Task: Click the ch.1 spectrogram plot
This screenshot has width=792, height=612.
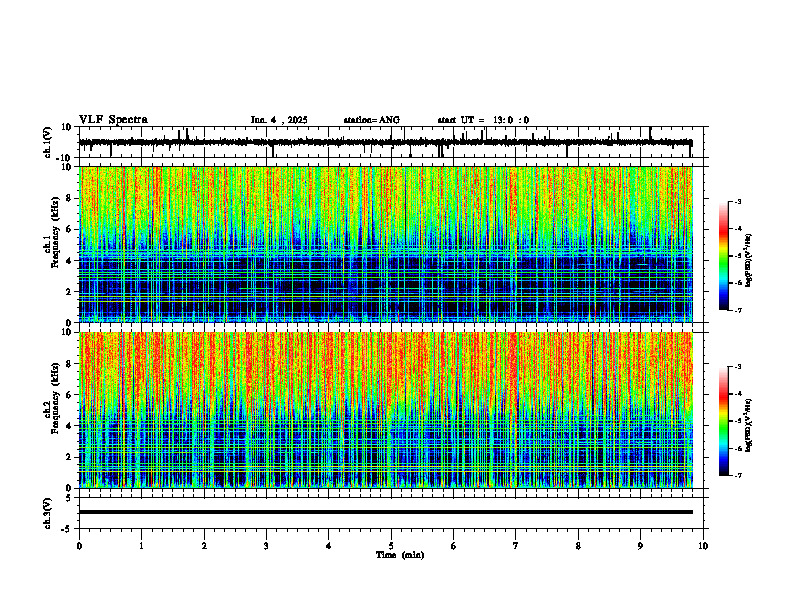Action: tap(386, 244)
